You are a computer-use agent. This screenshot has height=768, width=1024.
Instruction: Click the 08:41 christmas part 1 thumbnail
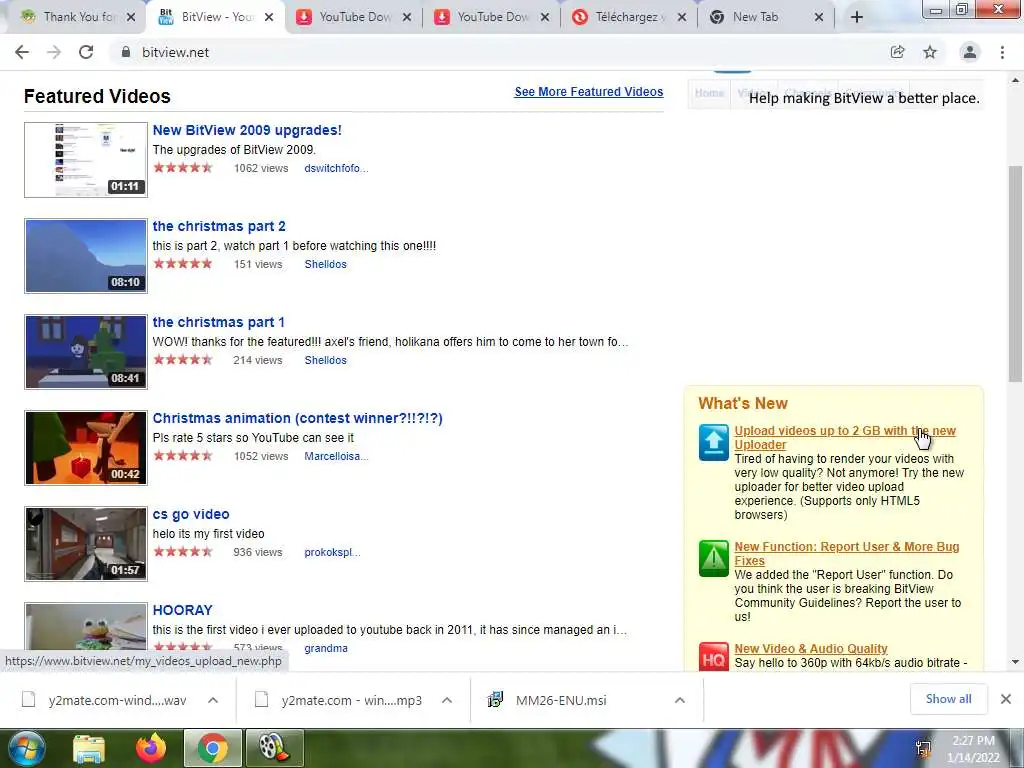point(86,352)
